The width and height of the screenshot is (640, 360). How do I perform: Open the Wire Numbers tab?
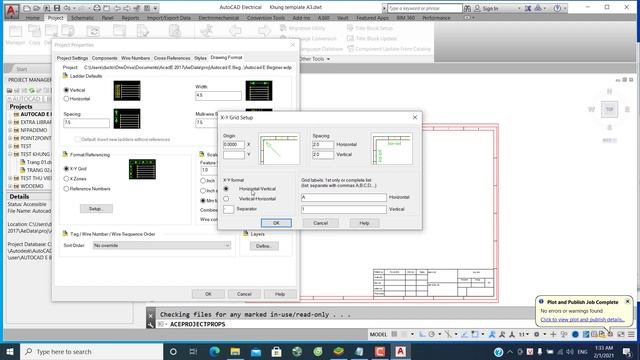[x=136, y=58]
